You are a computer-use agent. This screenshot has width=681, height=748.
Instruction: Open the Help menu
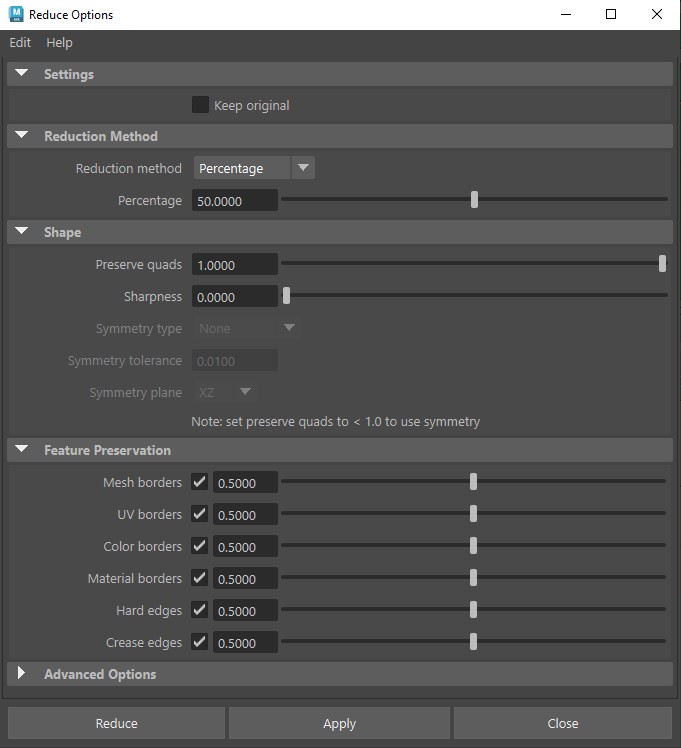coord(59,43)
